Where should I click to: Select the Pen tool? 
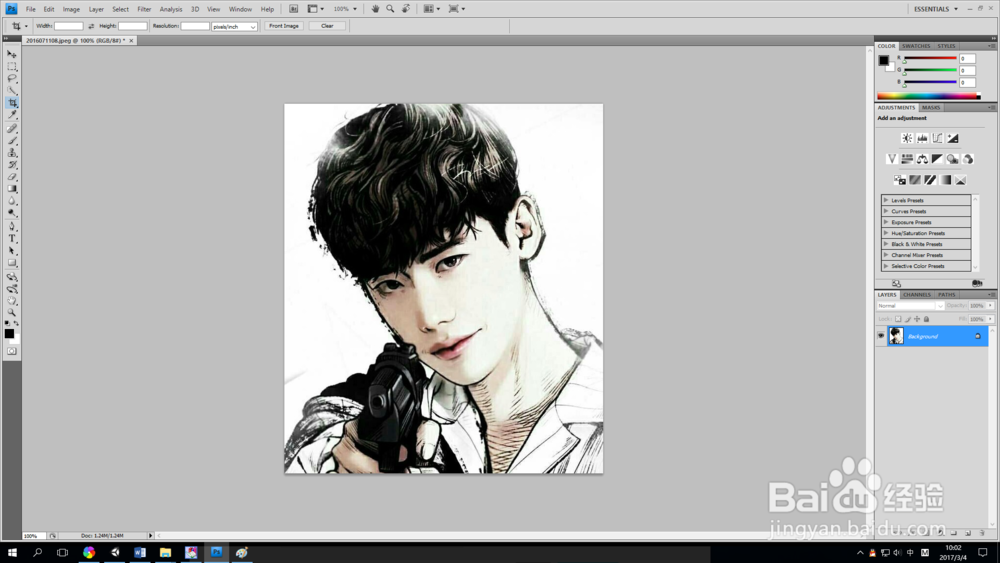coord(12,226)
